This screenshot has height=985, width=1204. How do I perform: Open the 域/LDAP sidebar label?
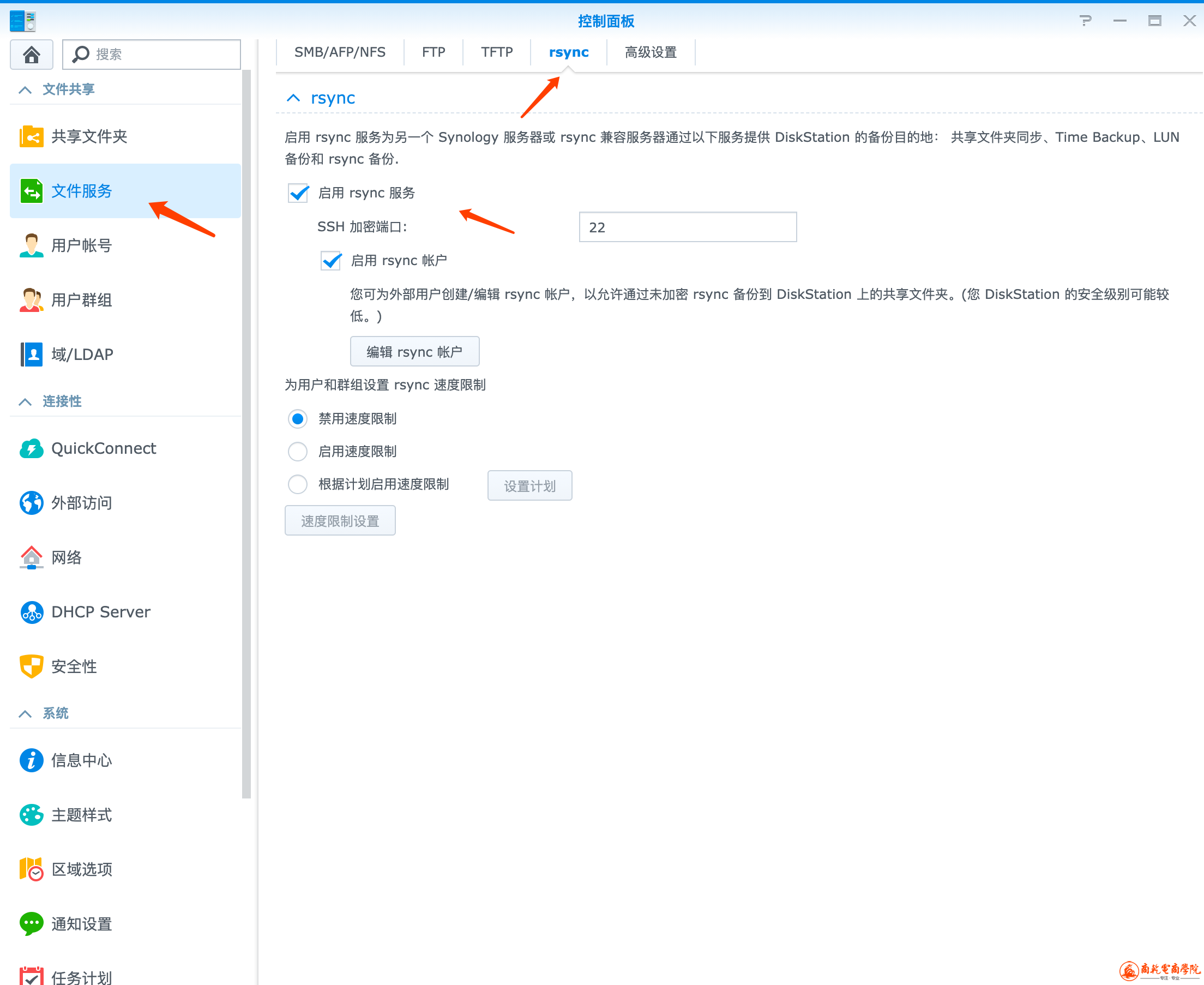click(82, 355)
